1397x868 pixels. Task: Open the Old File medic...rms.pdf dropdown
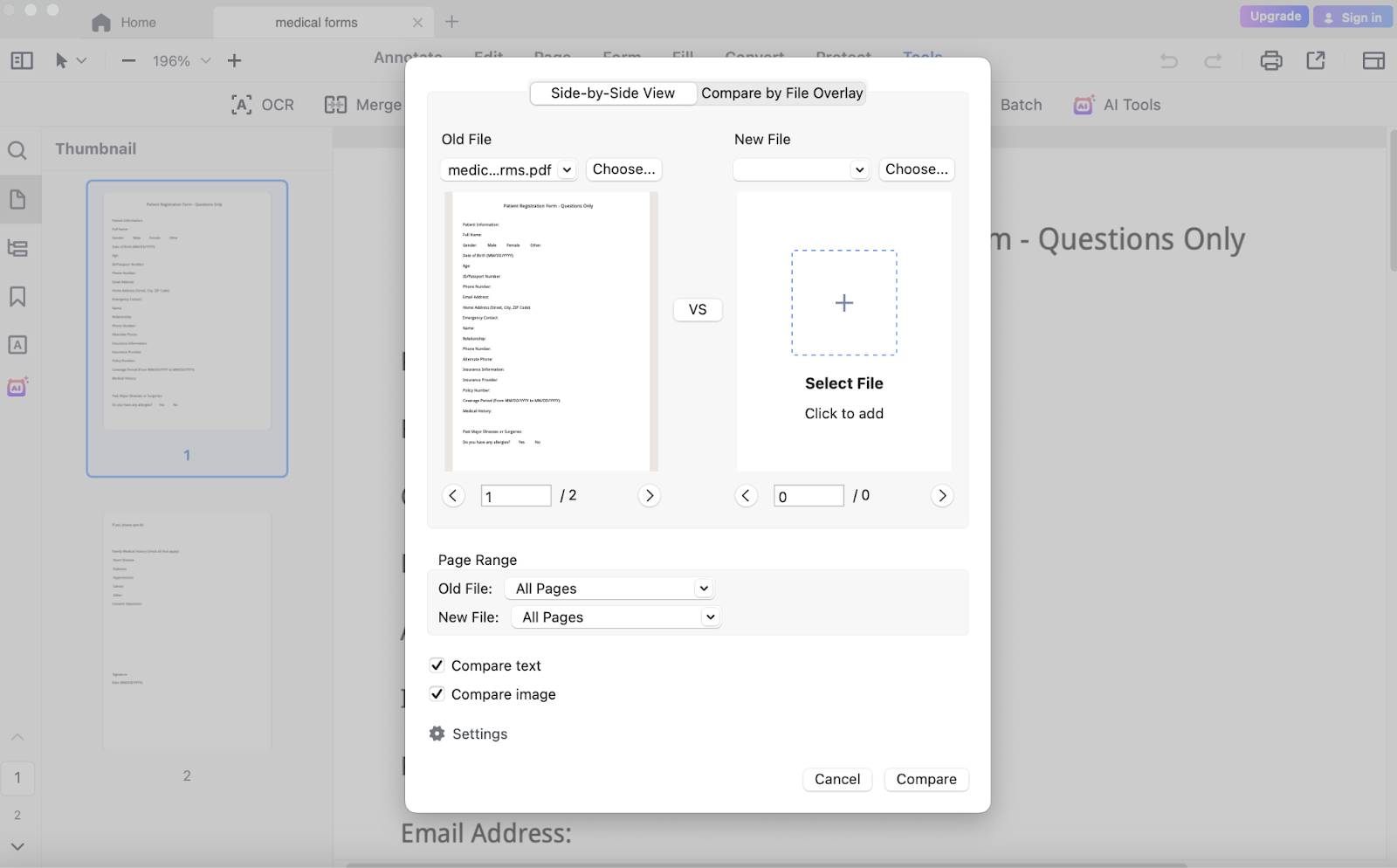[x=509, y=169]
